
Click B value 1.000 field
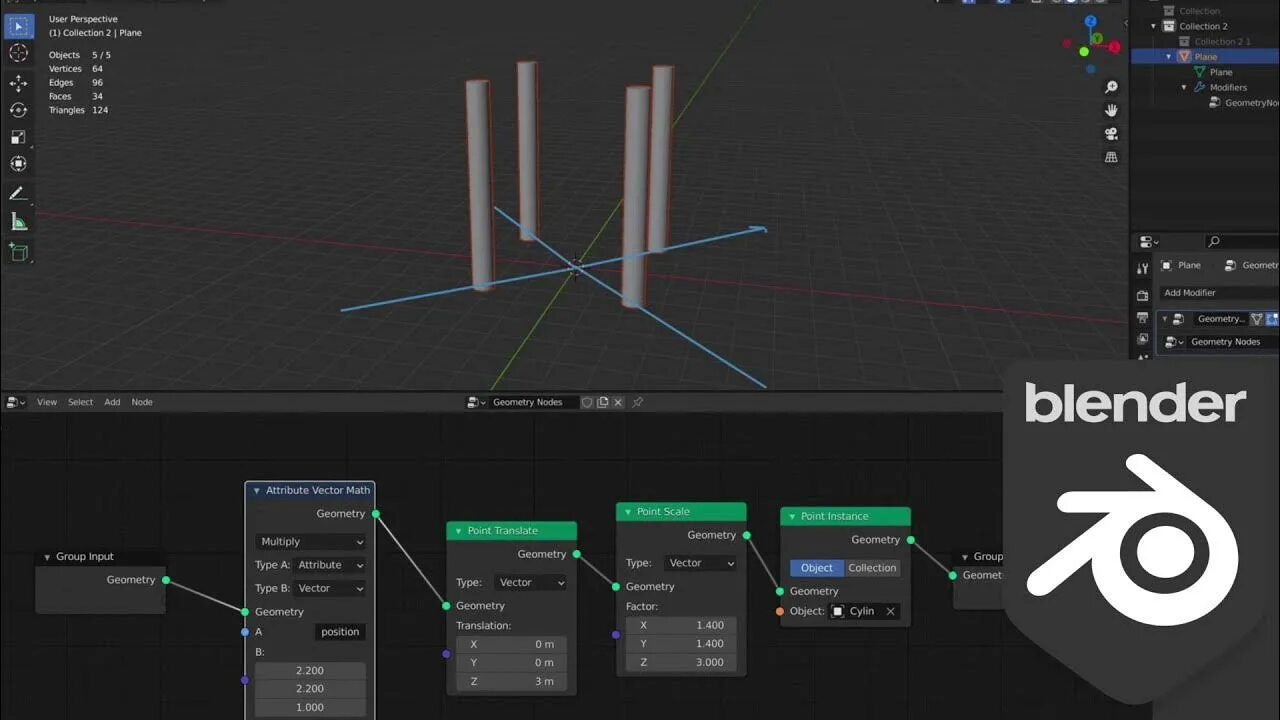point(310,707)
